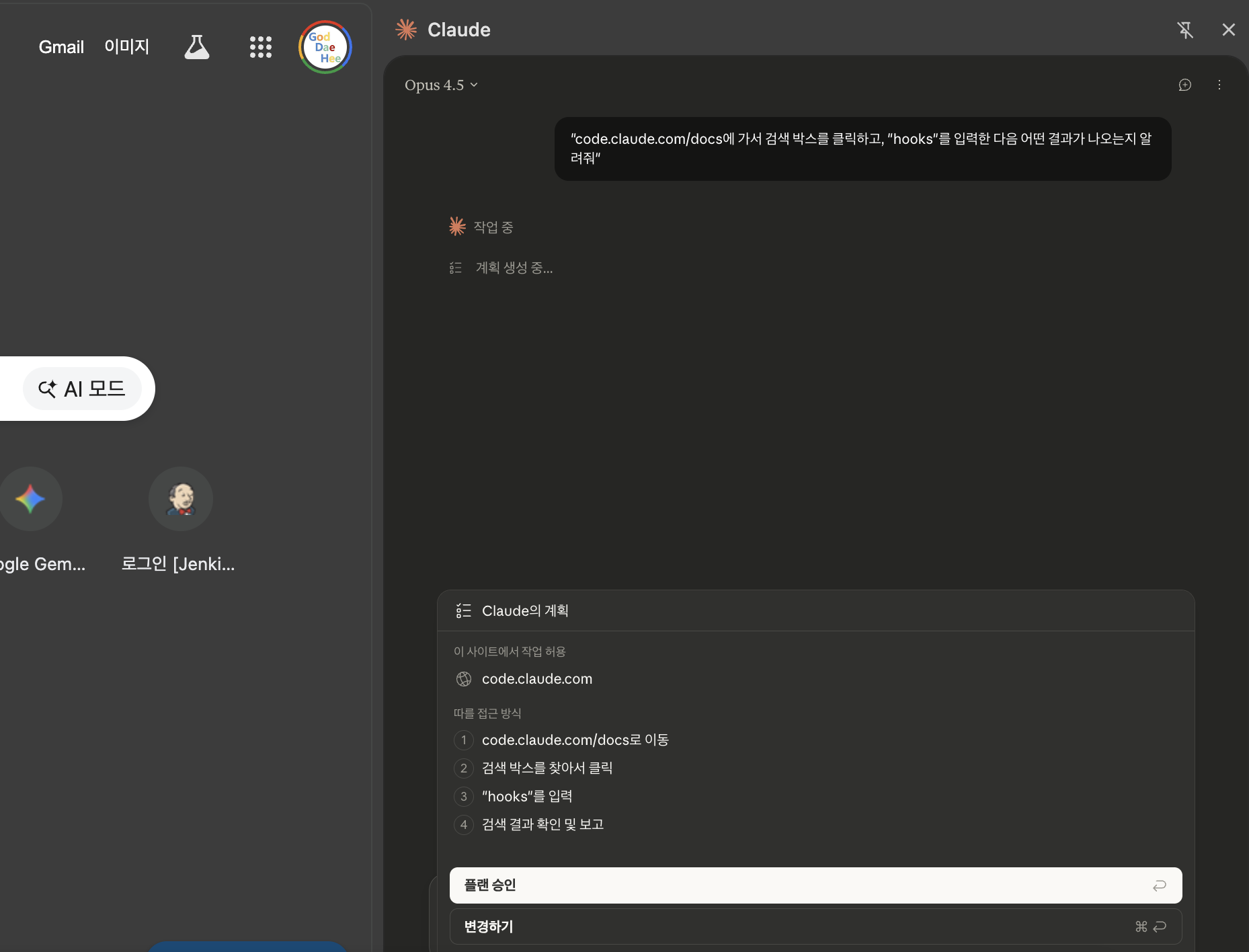This screenshot has width=1249, height=952.
Task: Click the AI 모드 button
Action: click(82, 389)
